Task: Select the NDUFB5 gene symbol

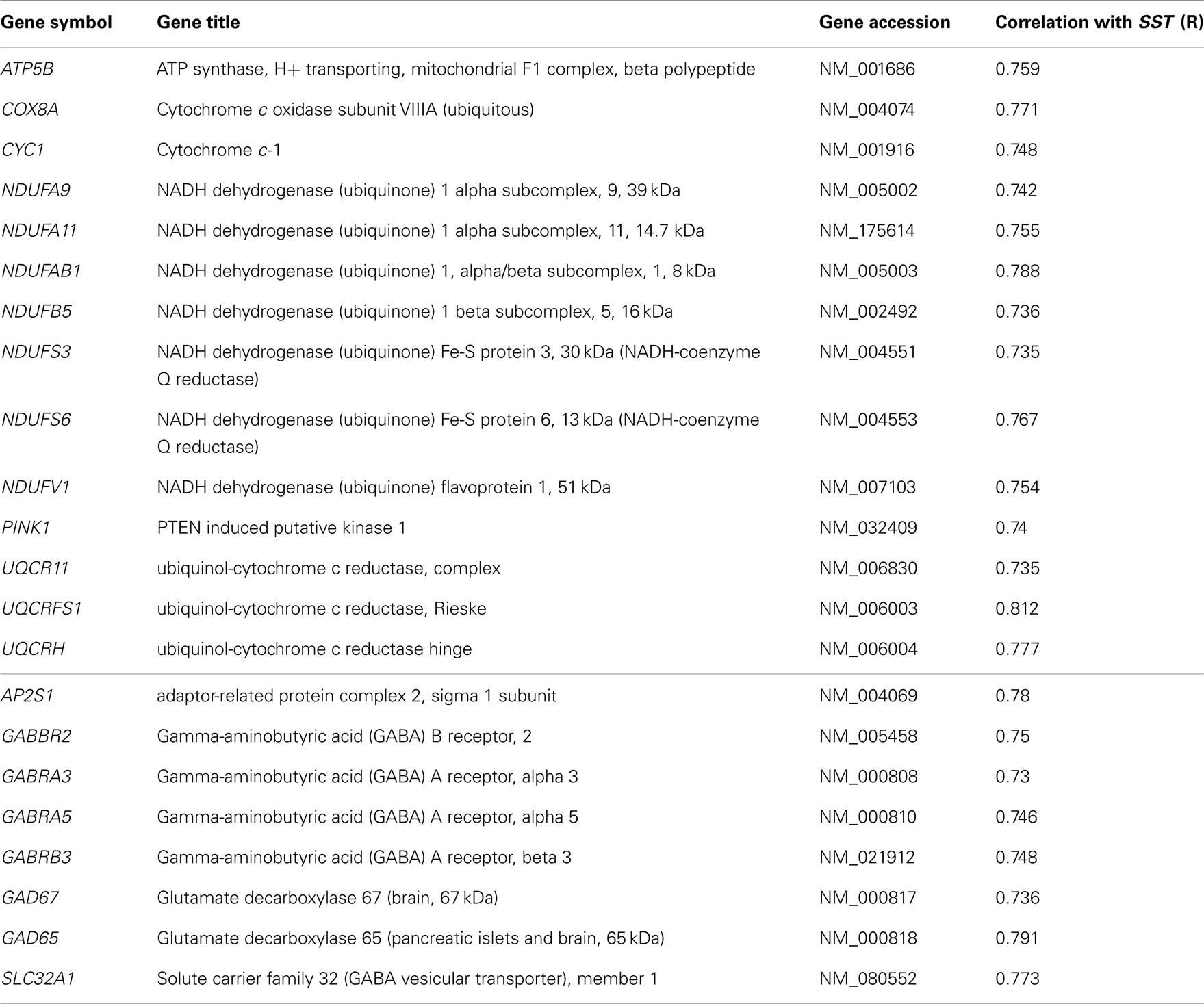Action: (36, 311)
